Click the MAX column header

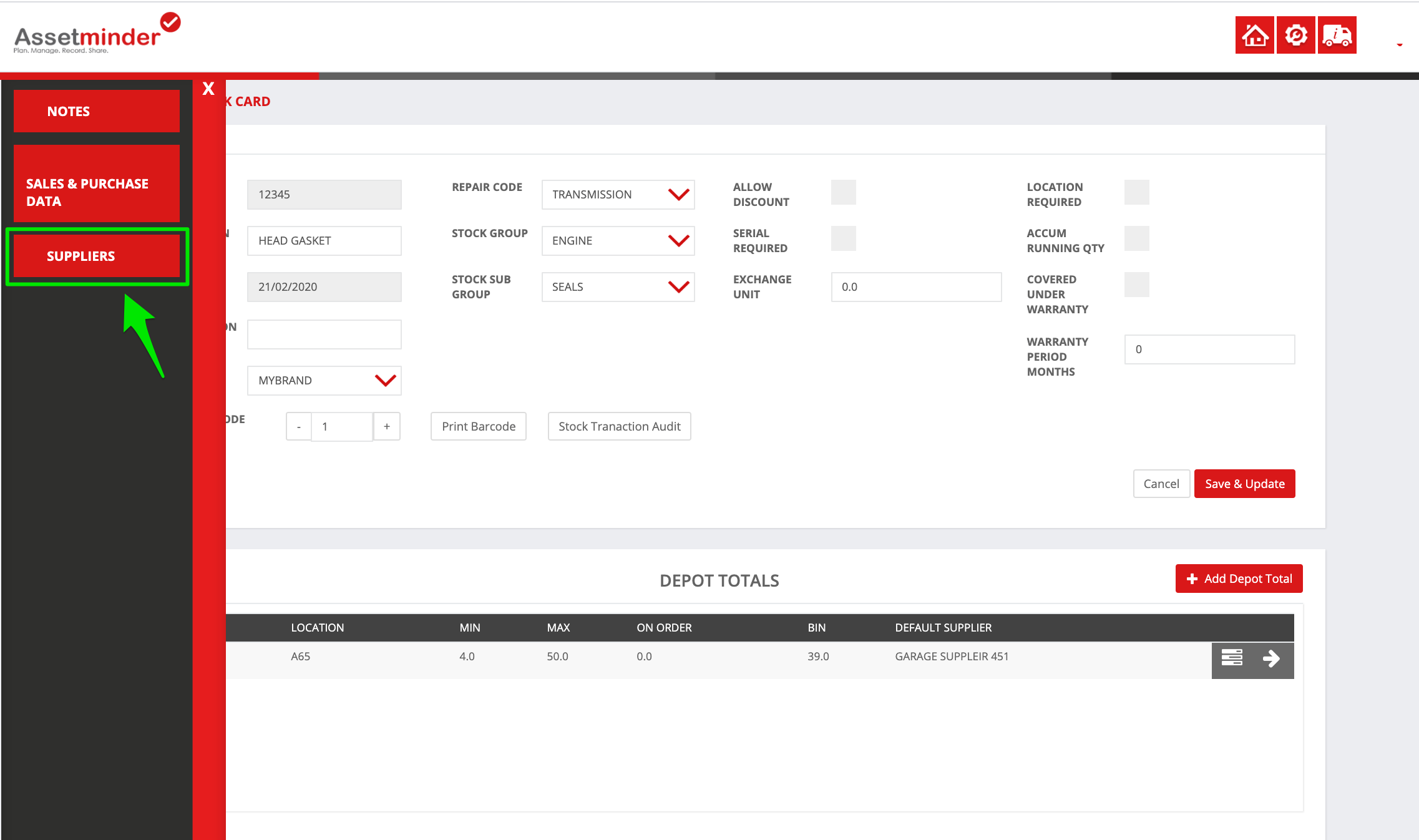(558, 628)
